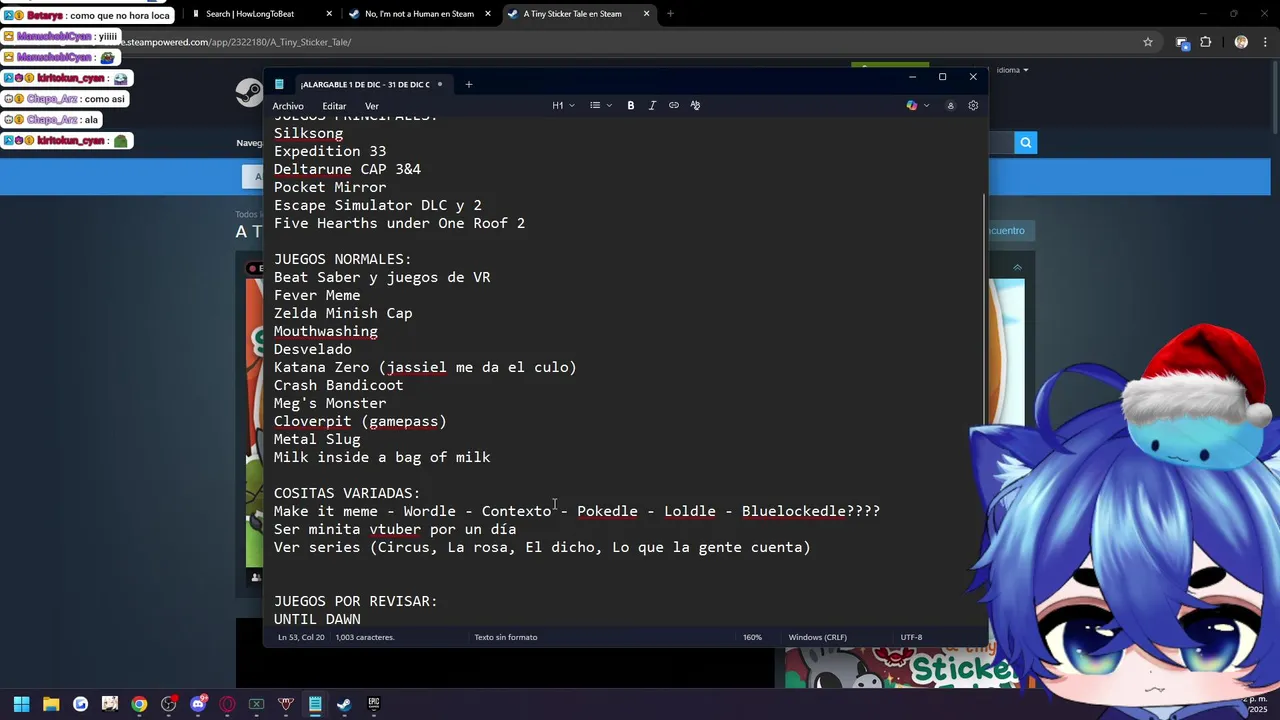Expand the Copilot dropdown arrow
Screen dimensions: 1280x720
pyautogui.click(x=926, y=105)
